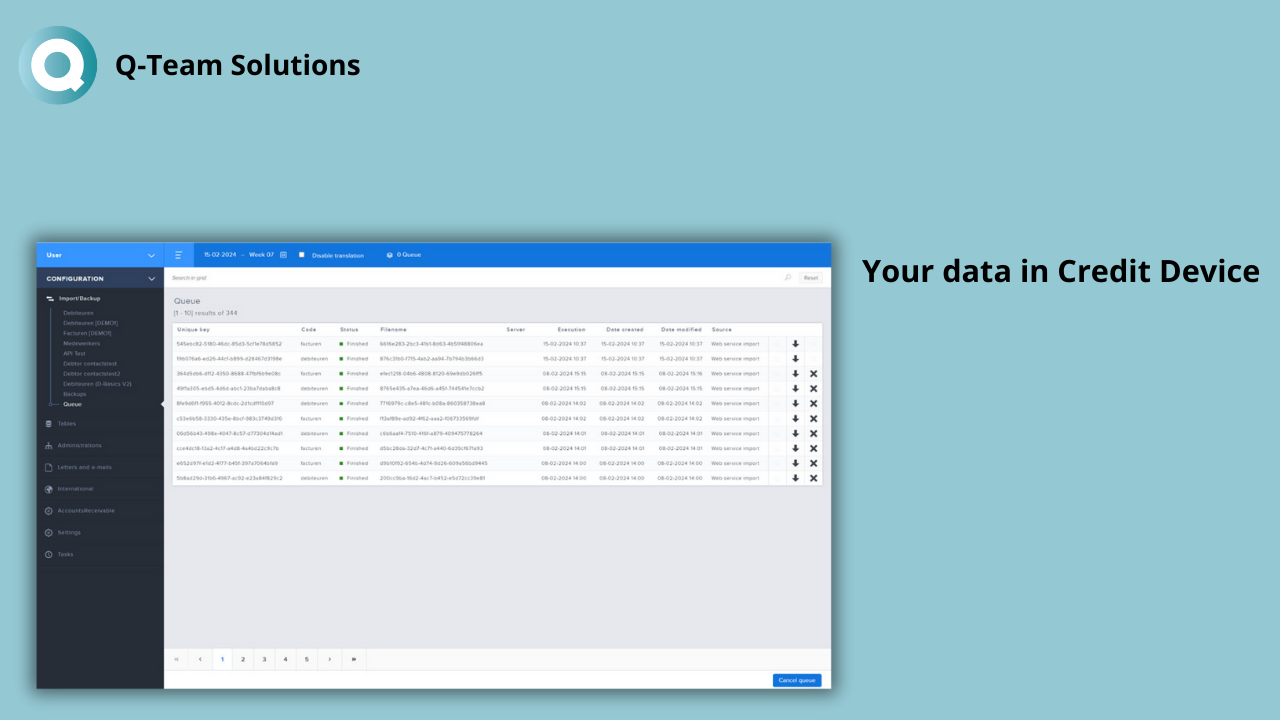The image size is (1280, 720).
Task: Click download arrow on last queue row
Action: pos(796,478)
